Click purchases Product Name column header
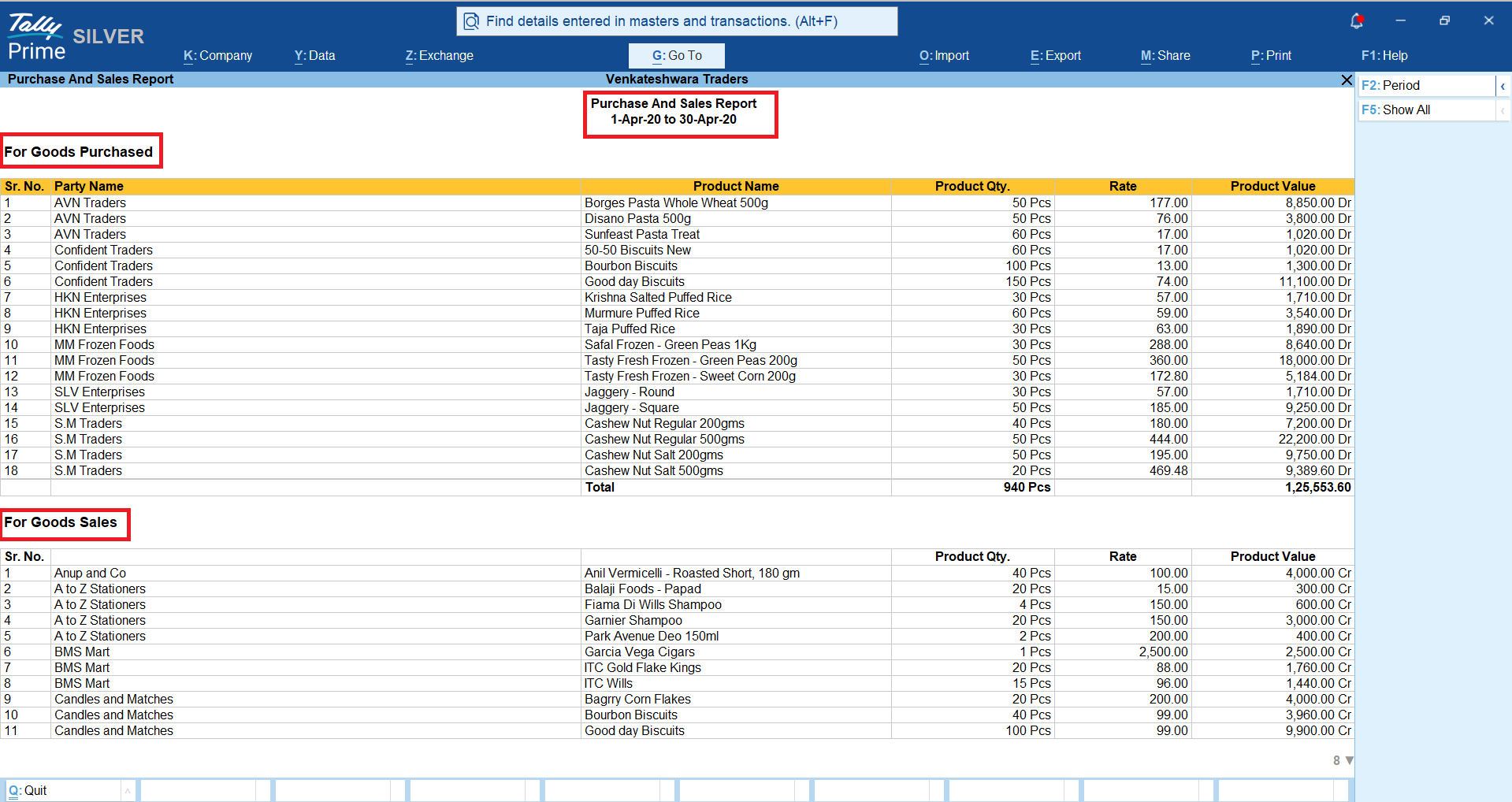The height and width of the screenshot is (802, 1512). [x=736, y=187]
